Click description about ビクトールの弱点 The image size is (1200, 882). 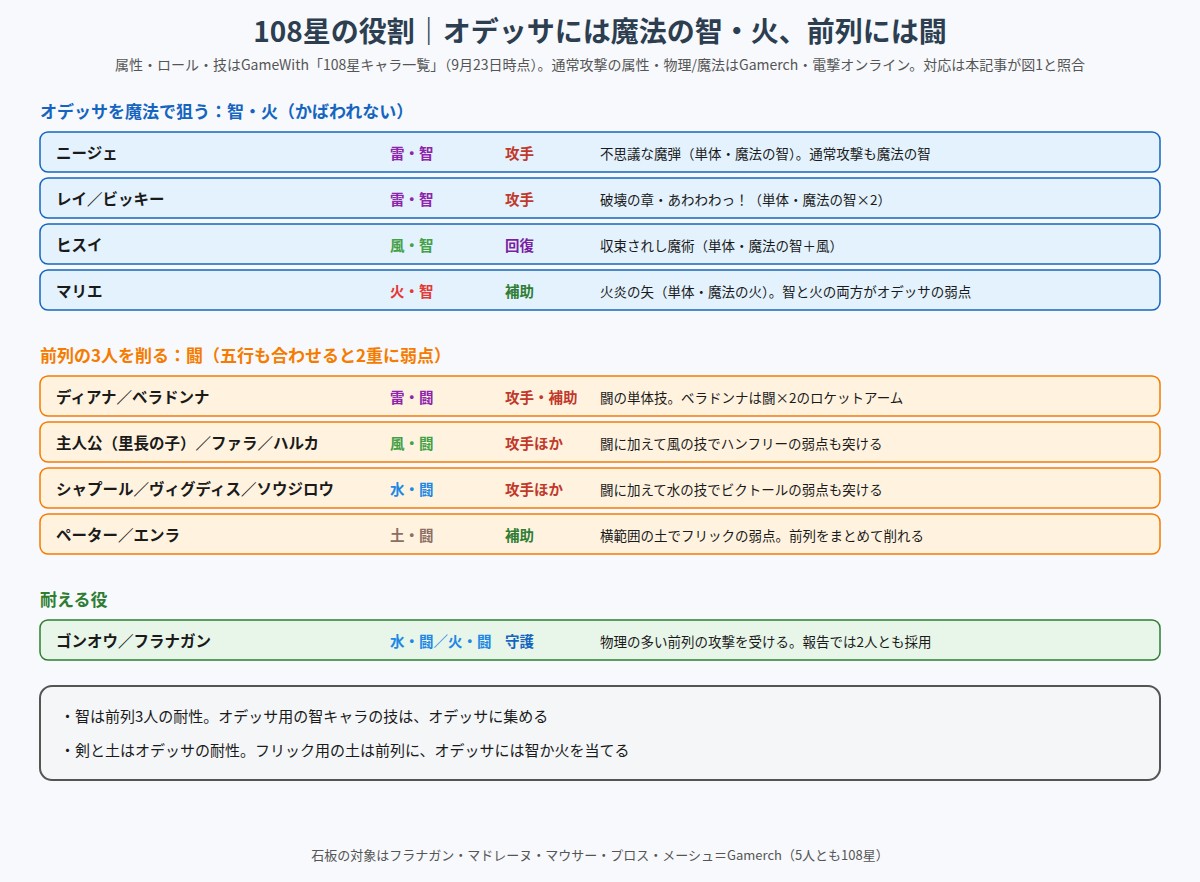(741, 491)
